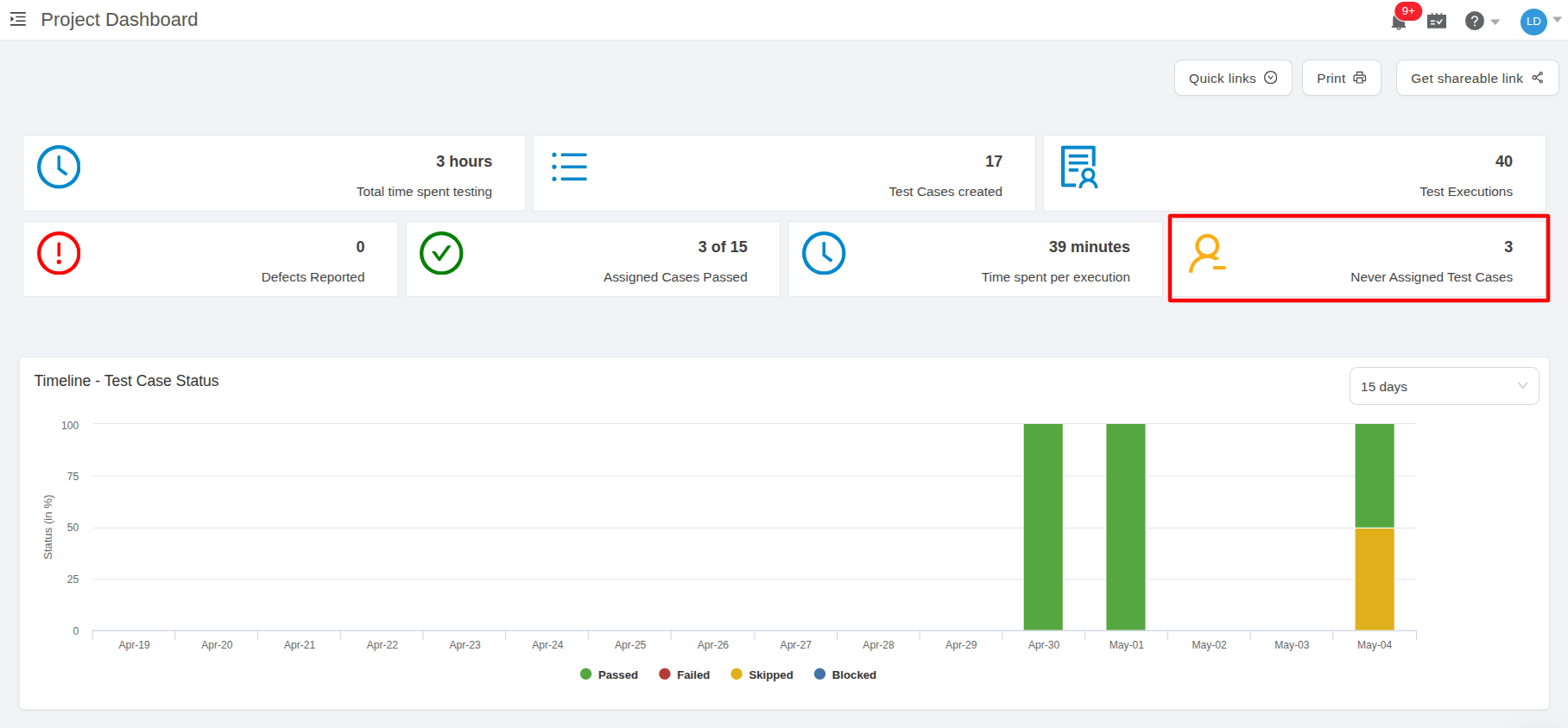Click the Total time spent clock icon

coord(59,168)
